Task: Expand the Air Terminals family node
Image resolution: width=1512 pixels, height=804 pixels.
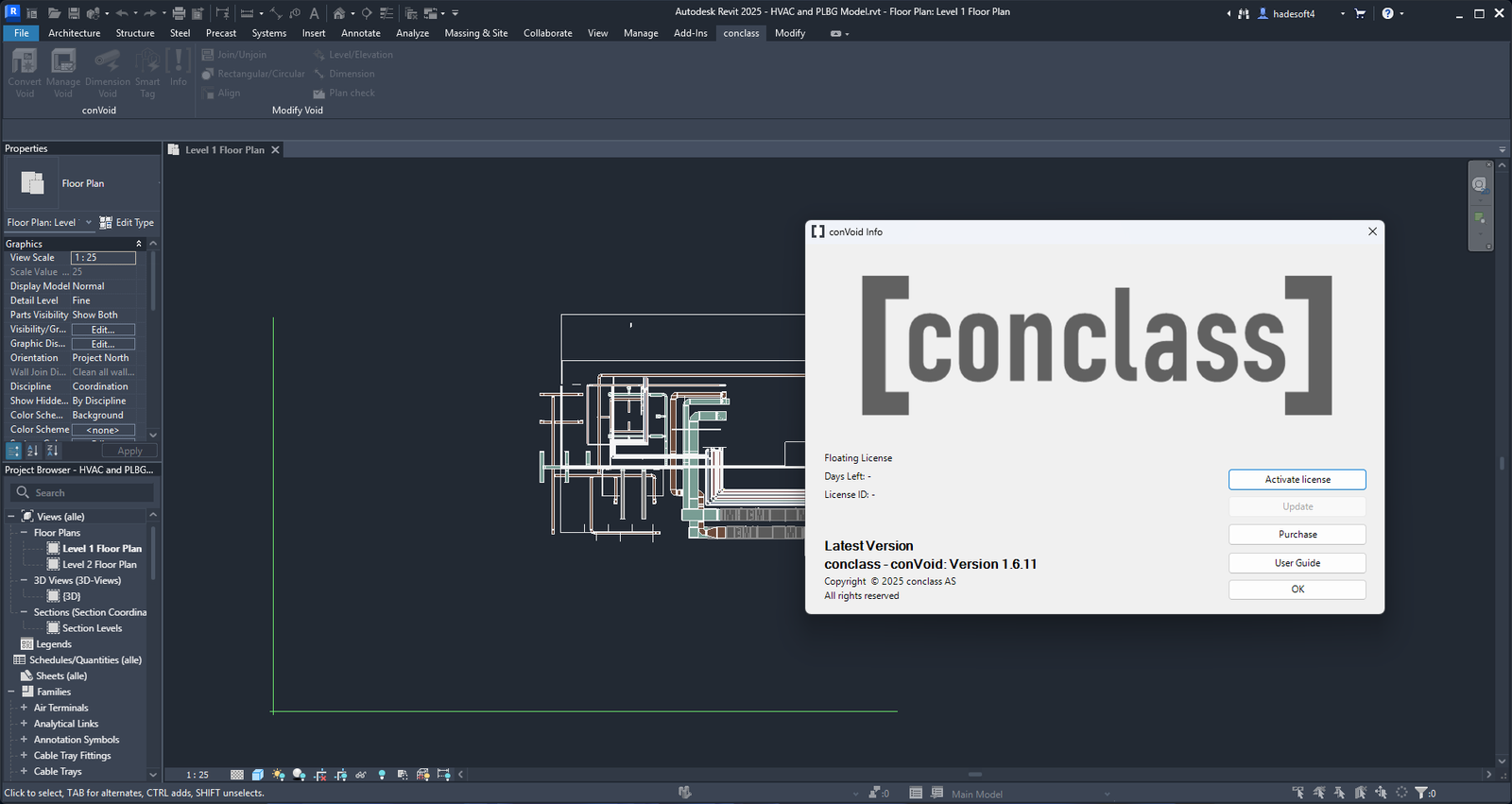Action: 24,708
